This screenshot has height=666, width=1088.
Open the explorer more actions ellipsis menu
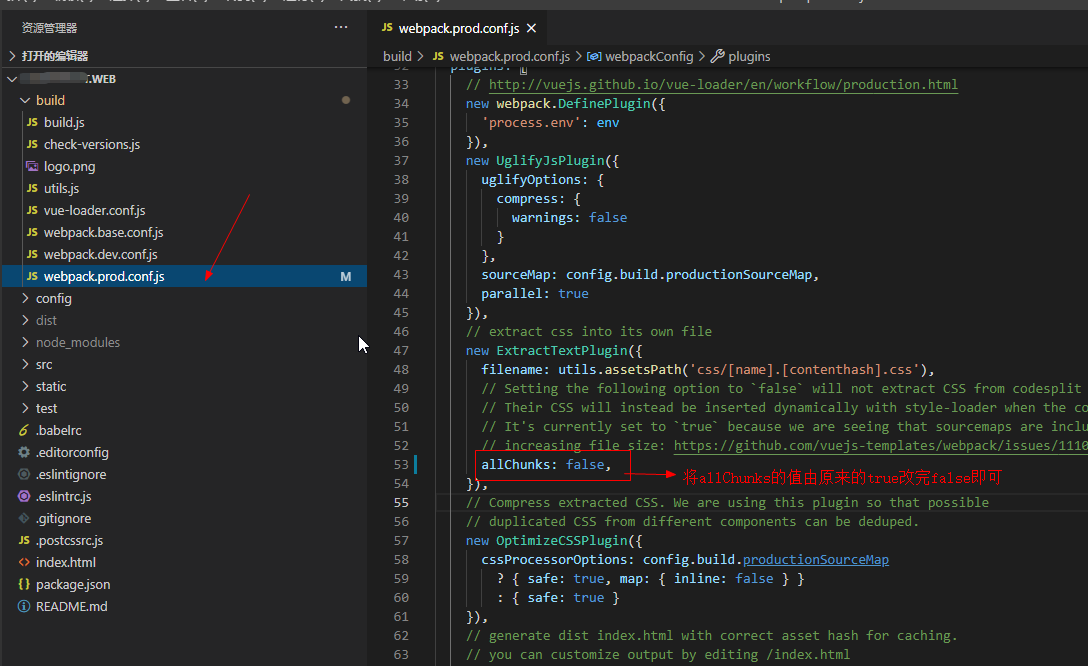(x=341, y=27)
